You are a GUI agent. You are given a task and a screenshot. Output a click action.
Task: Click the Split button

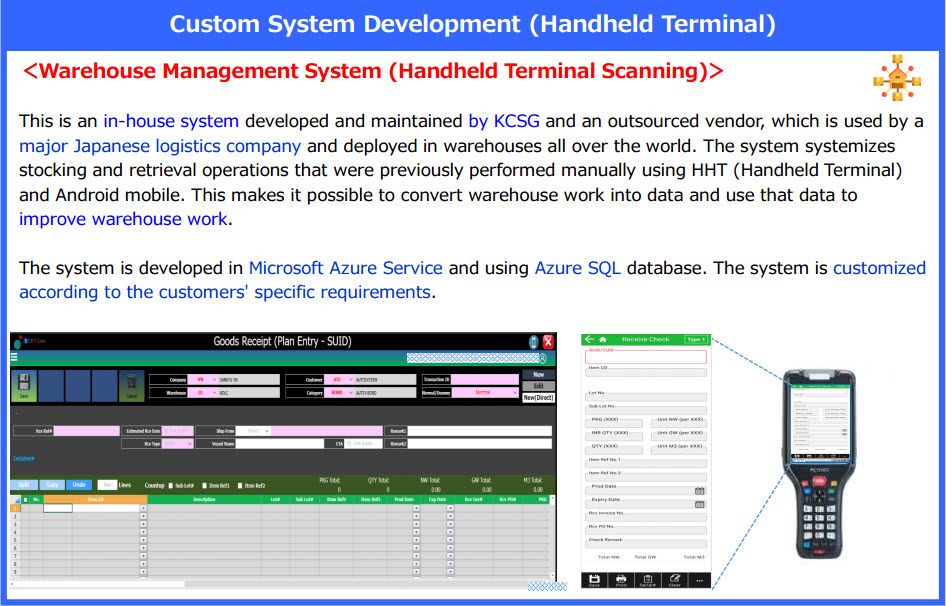pyautogui.click(x=24, y=484)
